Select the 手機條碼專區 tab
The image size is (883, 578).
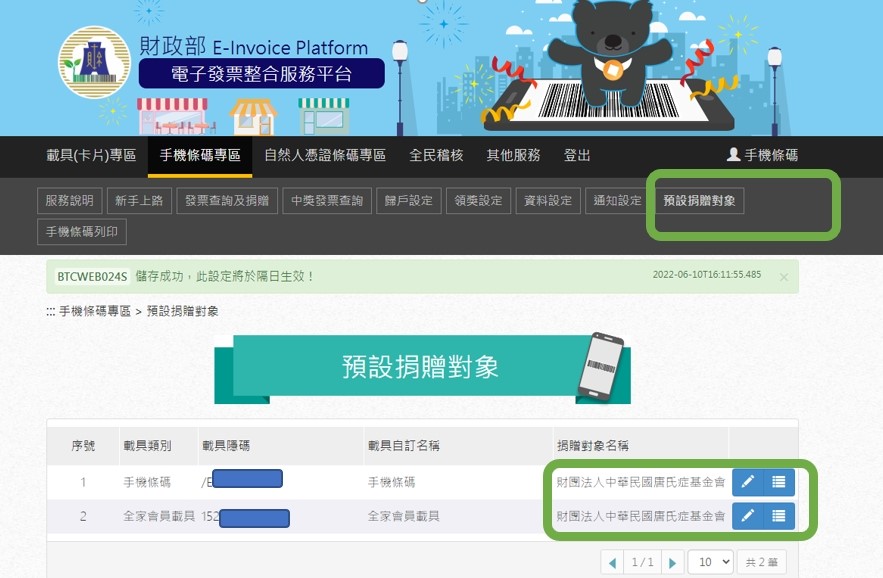(200, 155)
